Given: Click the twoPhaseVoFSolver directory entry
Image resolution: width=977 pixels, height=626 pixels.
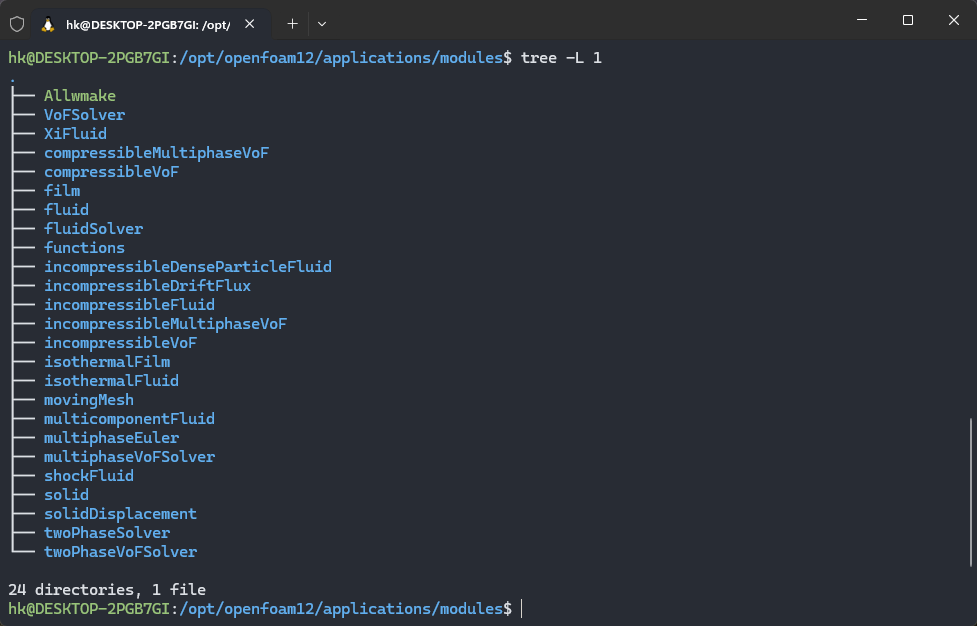Looking at the screenshot, I should coord(120,552).
